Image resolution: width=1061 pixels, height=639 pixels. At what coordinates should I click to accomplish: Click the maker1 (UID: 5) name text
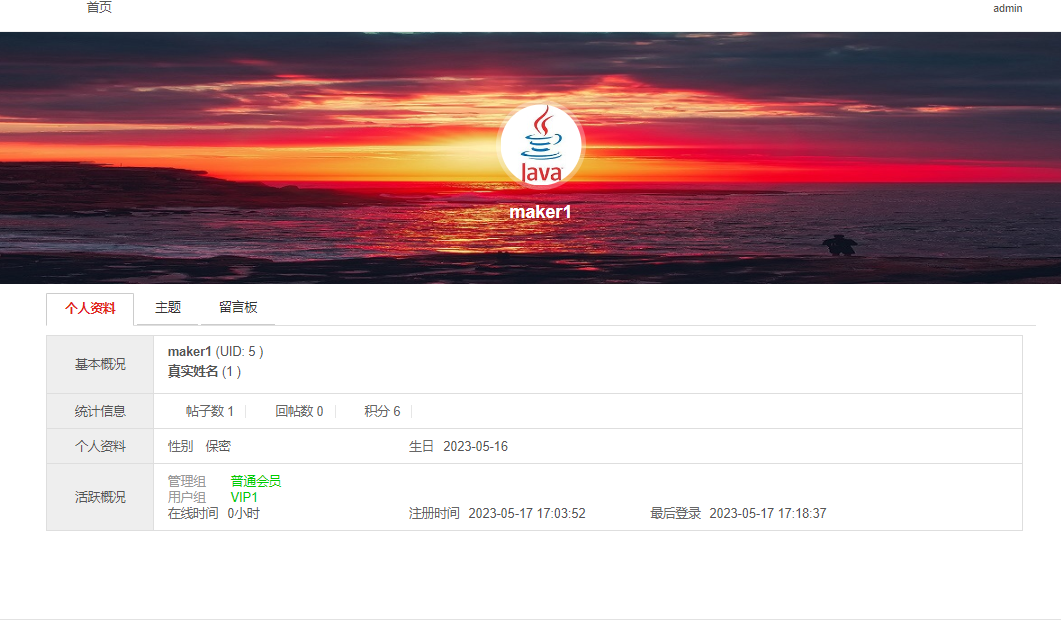click(x=215, y=351)
